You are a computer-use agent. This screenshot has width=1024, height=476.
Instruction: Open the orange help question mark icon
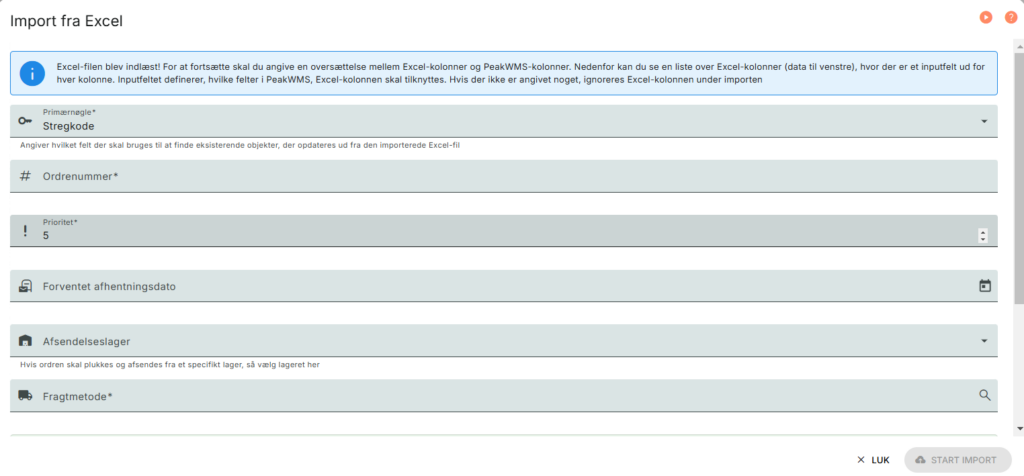[1010, 18]
